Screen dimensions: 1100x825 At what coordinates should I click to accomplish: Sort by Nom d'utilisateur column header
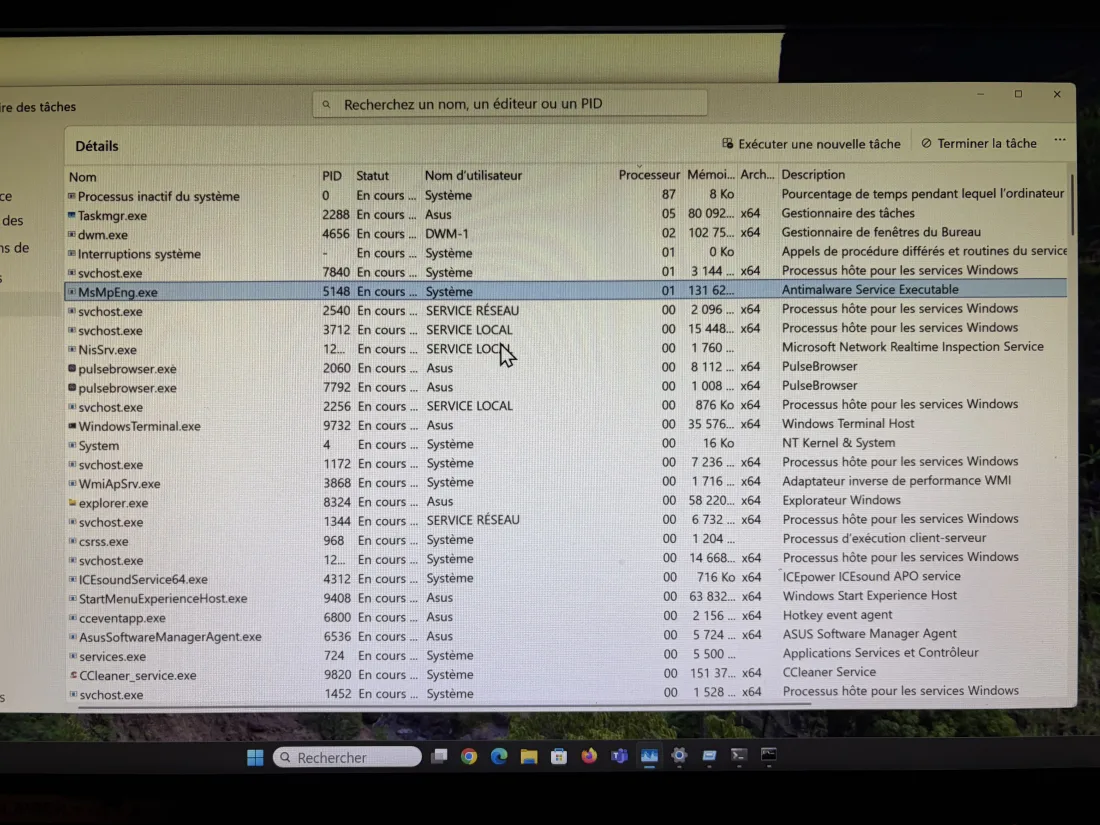click(474, 175)
